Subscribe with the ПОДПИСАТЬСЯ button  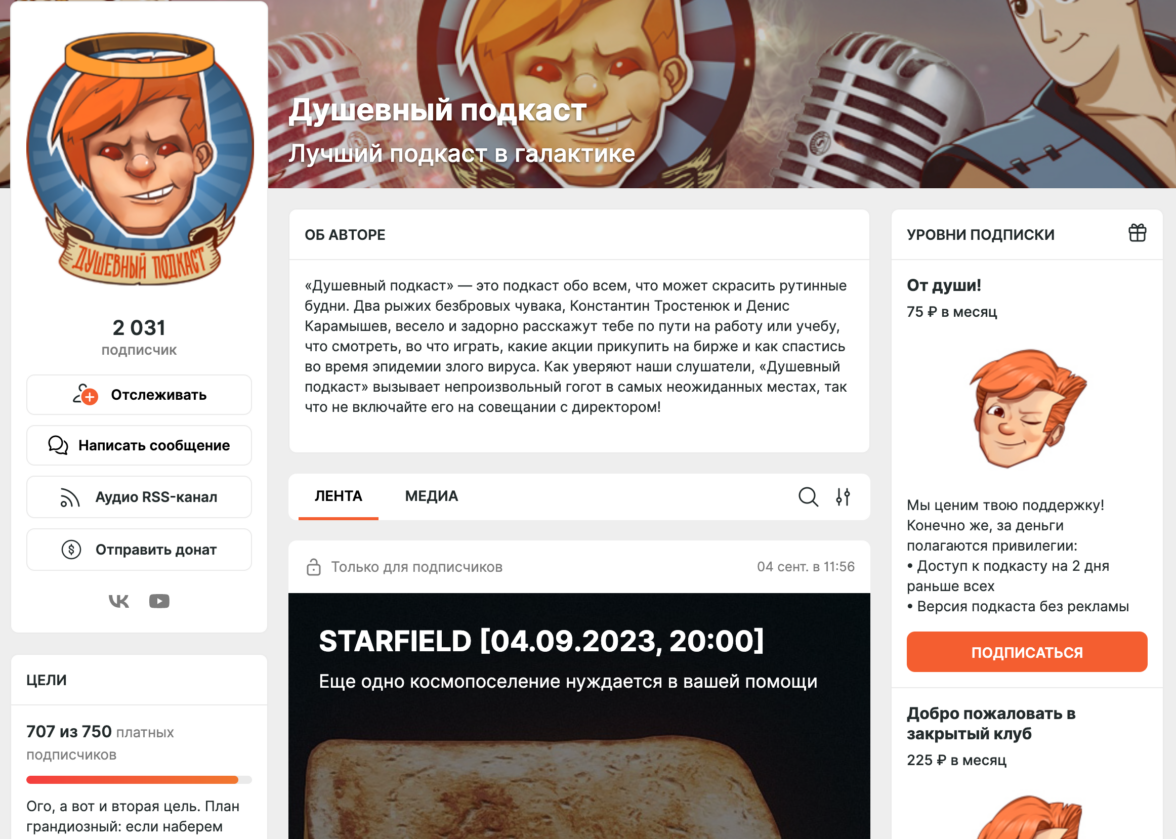[1027, 652]
